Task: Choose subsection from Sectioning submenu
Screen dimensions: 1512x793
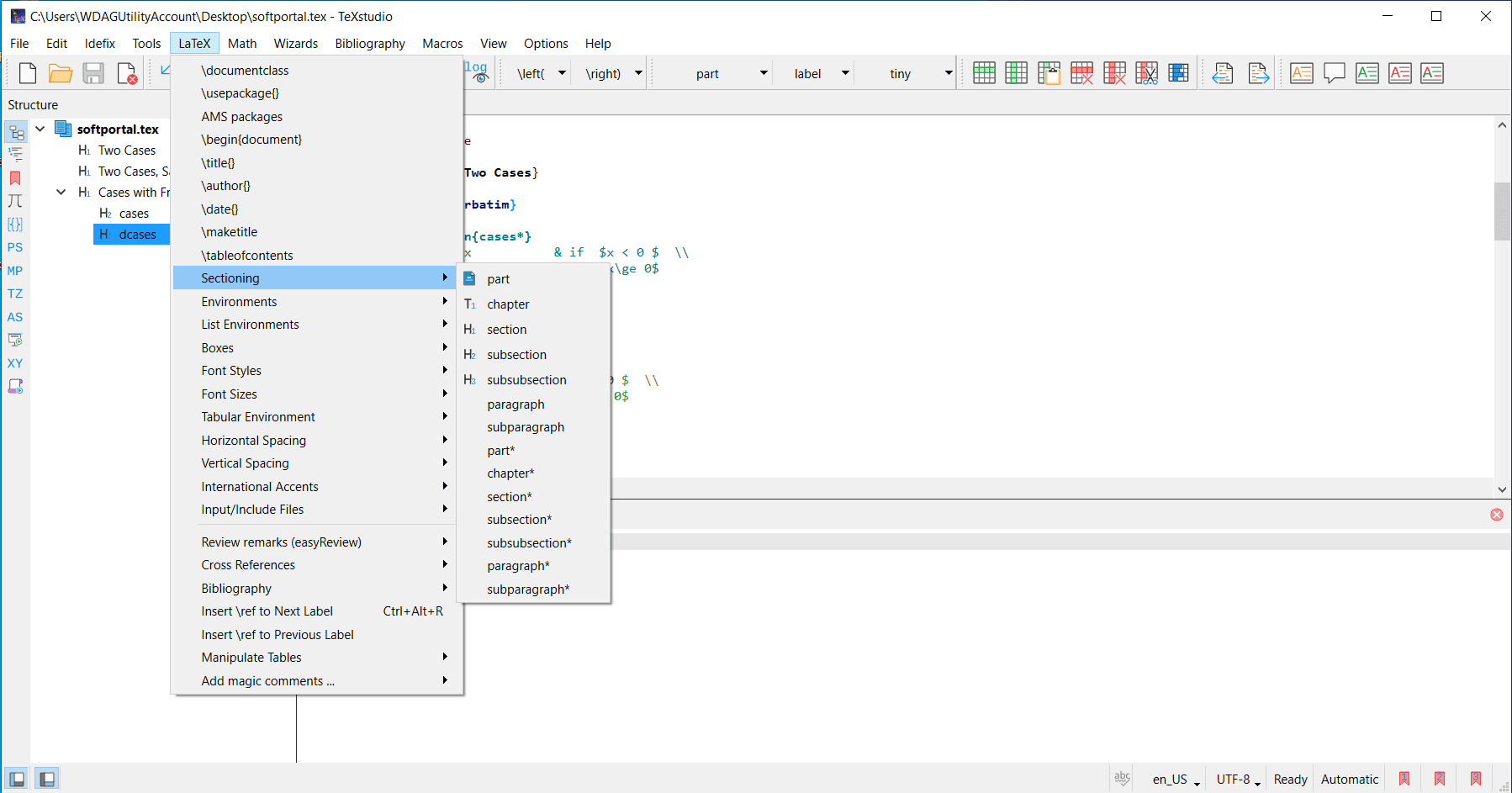Action: tap(516, 355)
